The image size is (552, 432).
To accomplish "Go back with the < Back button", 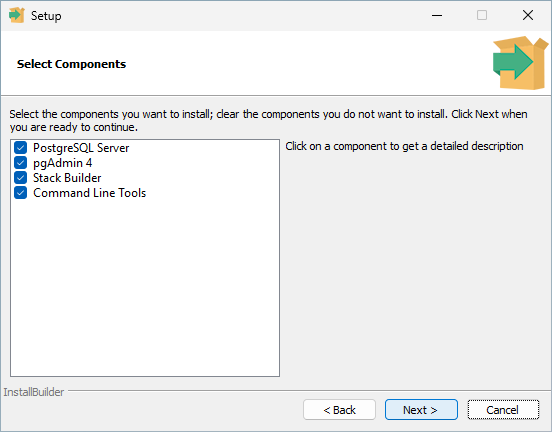I will coord(339,409).
